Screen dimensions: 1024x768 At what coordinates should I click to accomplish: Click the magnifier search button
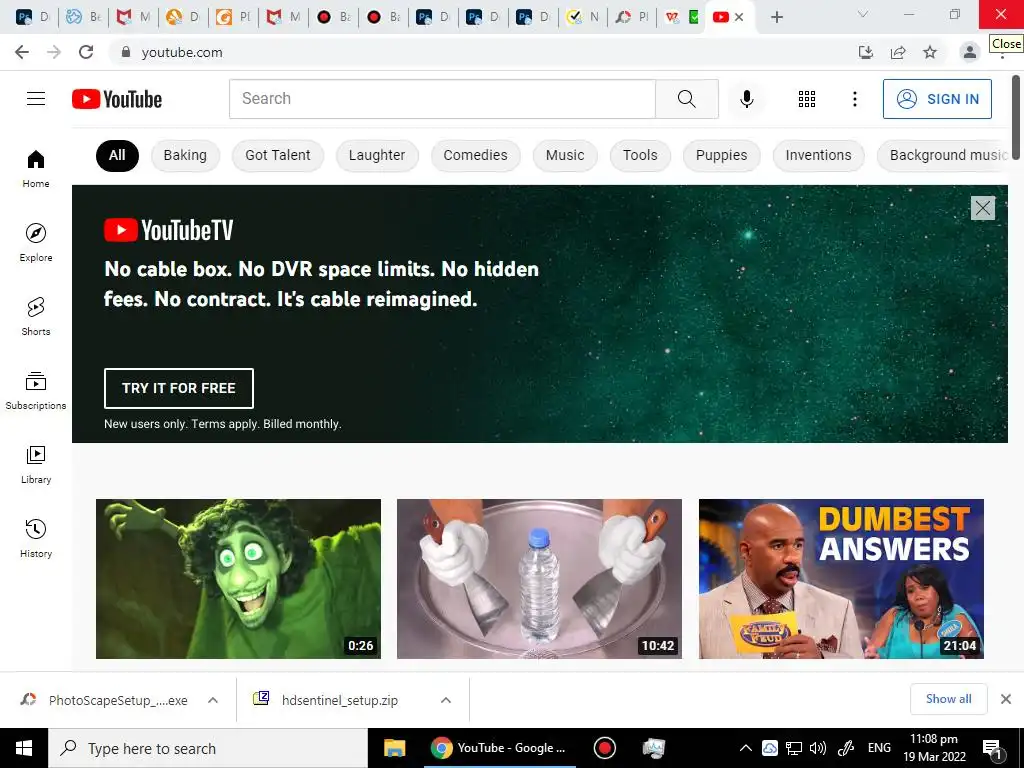pos(686,99)
